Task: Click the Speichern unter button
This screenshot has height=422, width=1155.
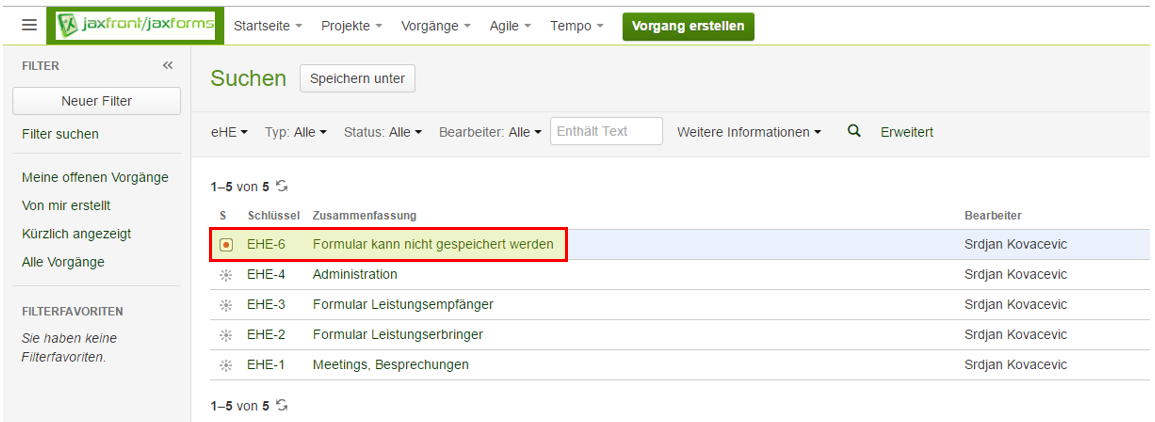Action: (357, 78)
